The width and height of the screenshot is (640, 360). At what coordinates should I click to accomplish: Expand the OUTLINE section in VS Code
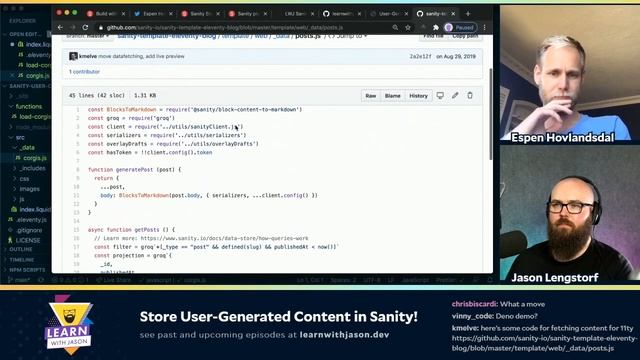coord(20,249)
